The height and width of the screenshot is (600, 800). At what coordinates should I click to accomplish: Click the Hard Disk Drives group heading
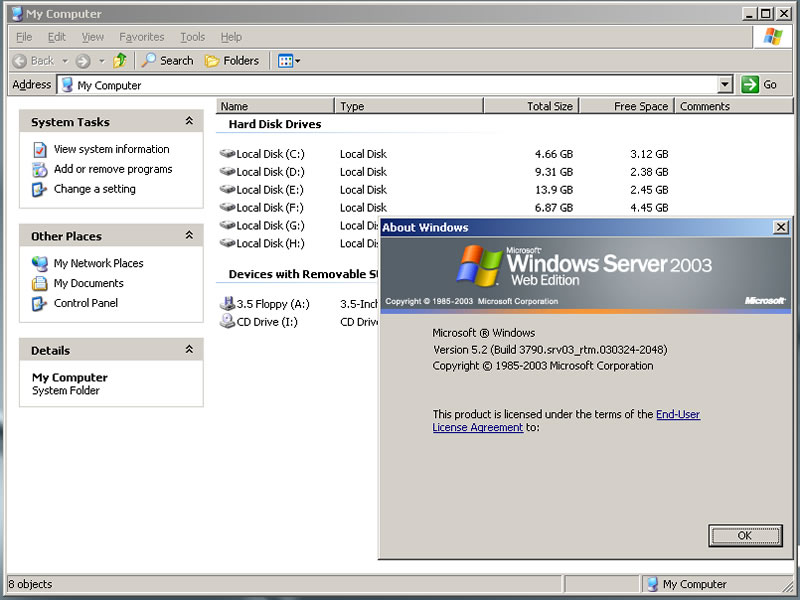[x=275, y=124]
